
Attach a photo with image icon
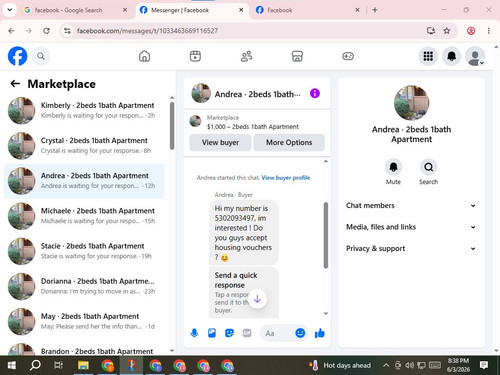pos(212,333)
